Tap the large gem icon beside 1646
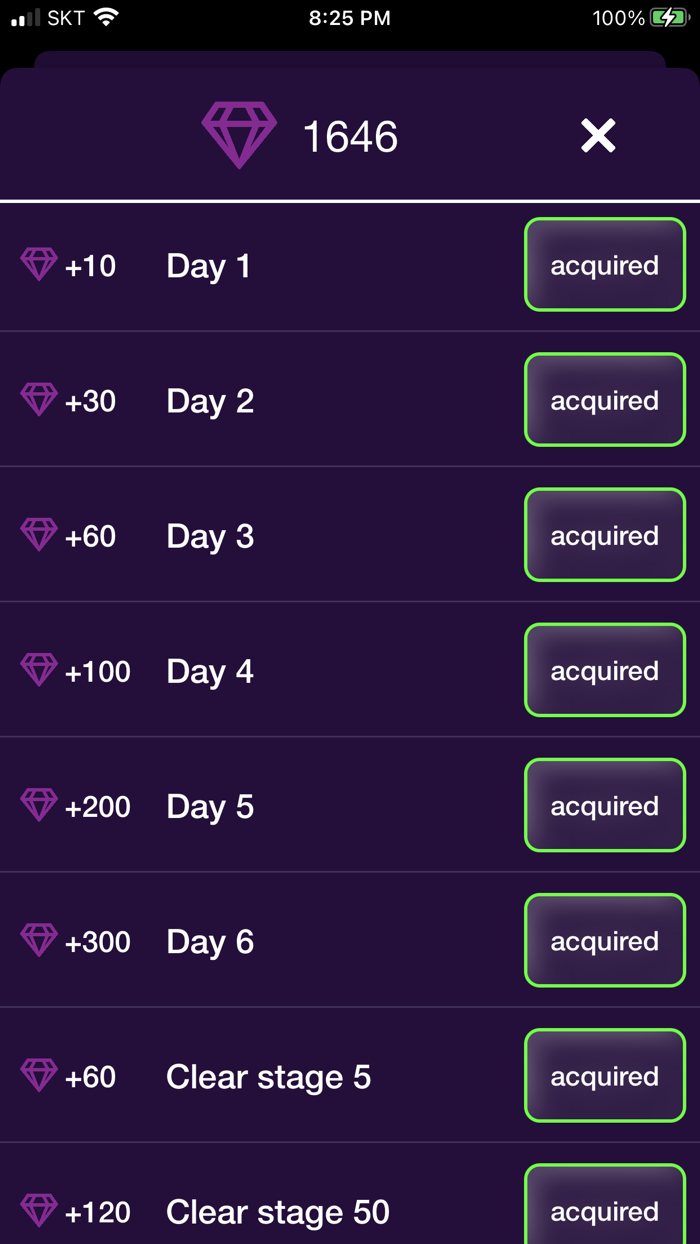 [239, 135]
